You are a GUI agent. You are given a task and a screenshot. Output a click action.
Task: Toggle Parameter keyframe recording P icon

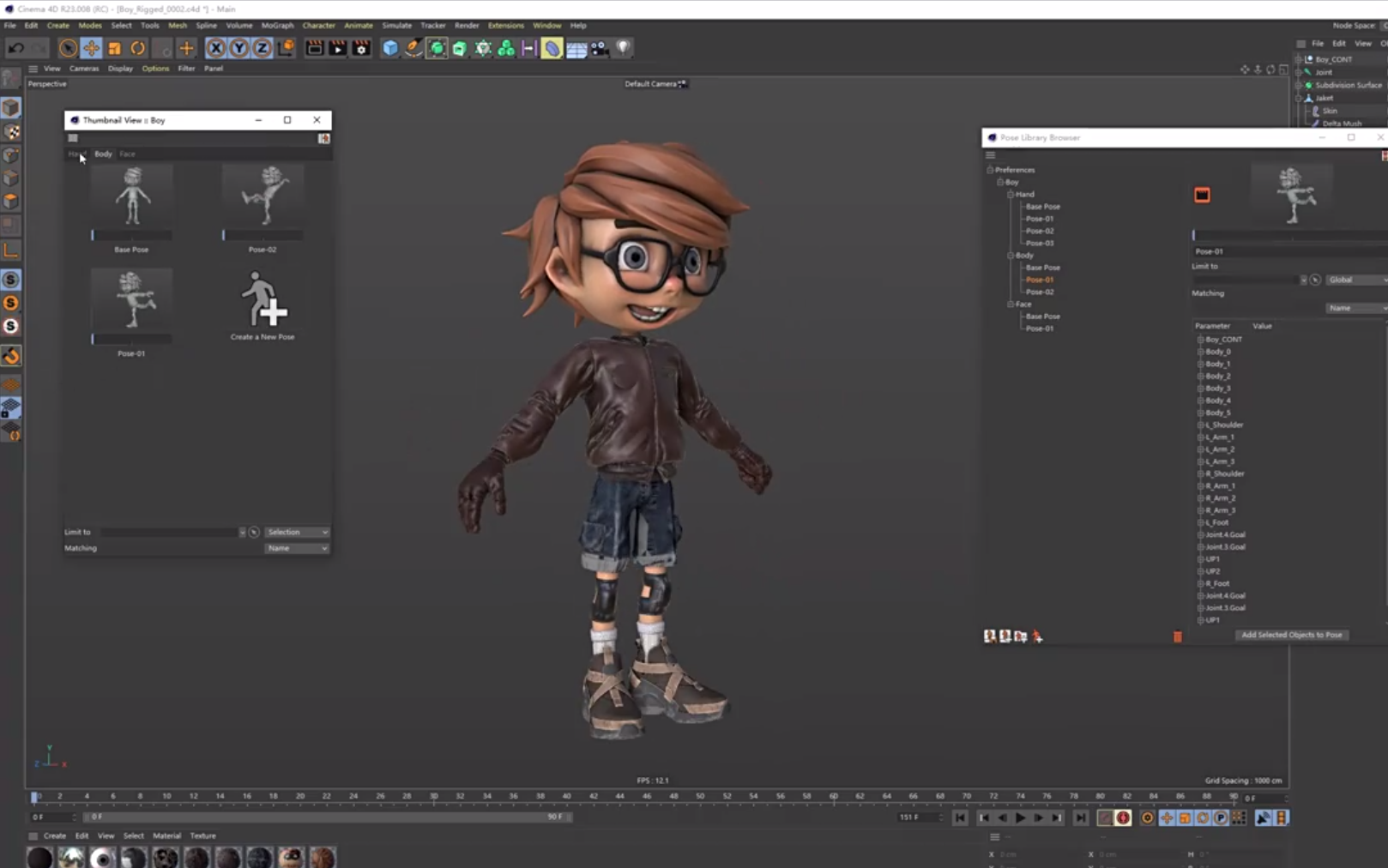point(1221,818)
